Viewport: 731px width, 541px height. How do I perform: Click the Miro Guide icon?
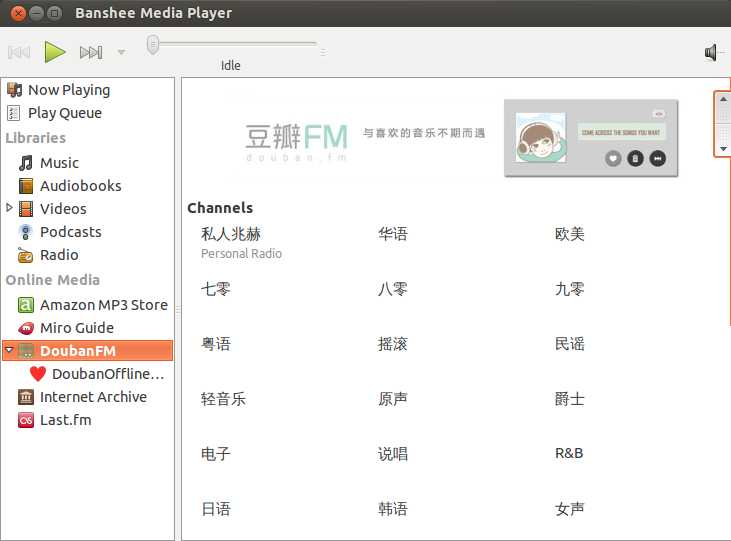coord(26,328)
